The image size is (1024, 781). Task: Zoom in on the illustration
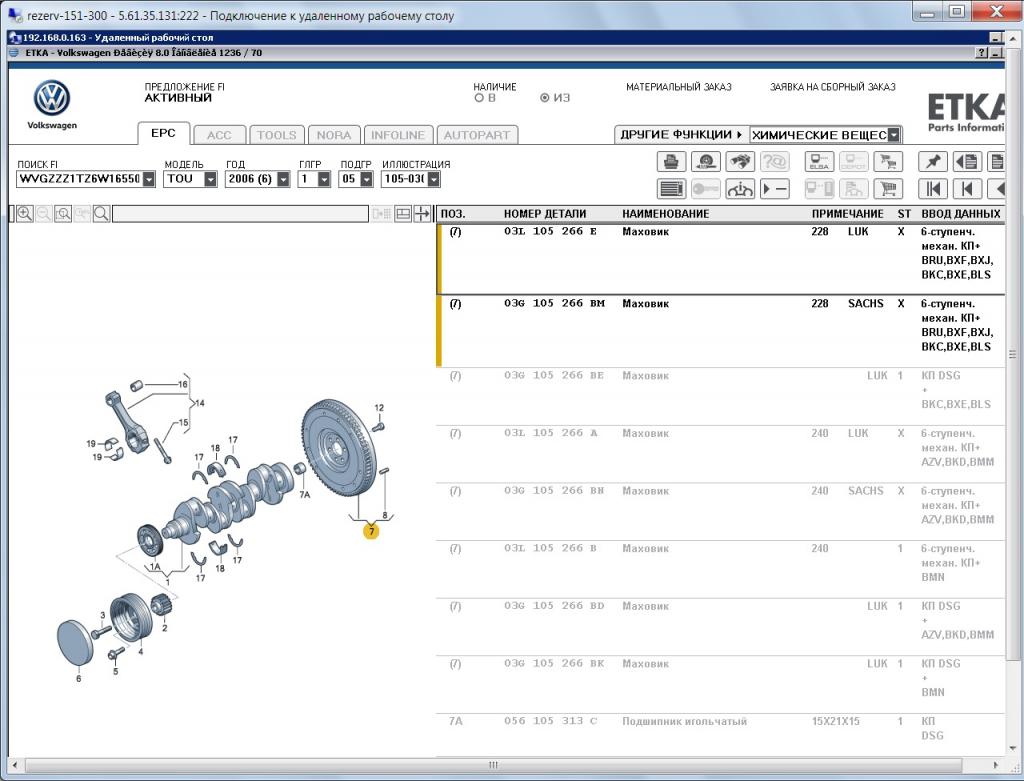click(25, 214)
